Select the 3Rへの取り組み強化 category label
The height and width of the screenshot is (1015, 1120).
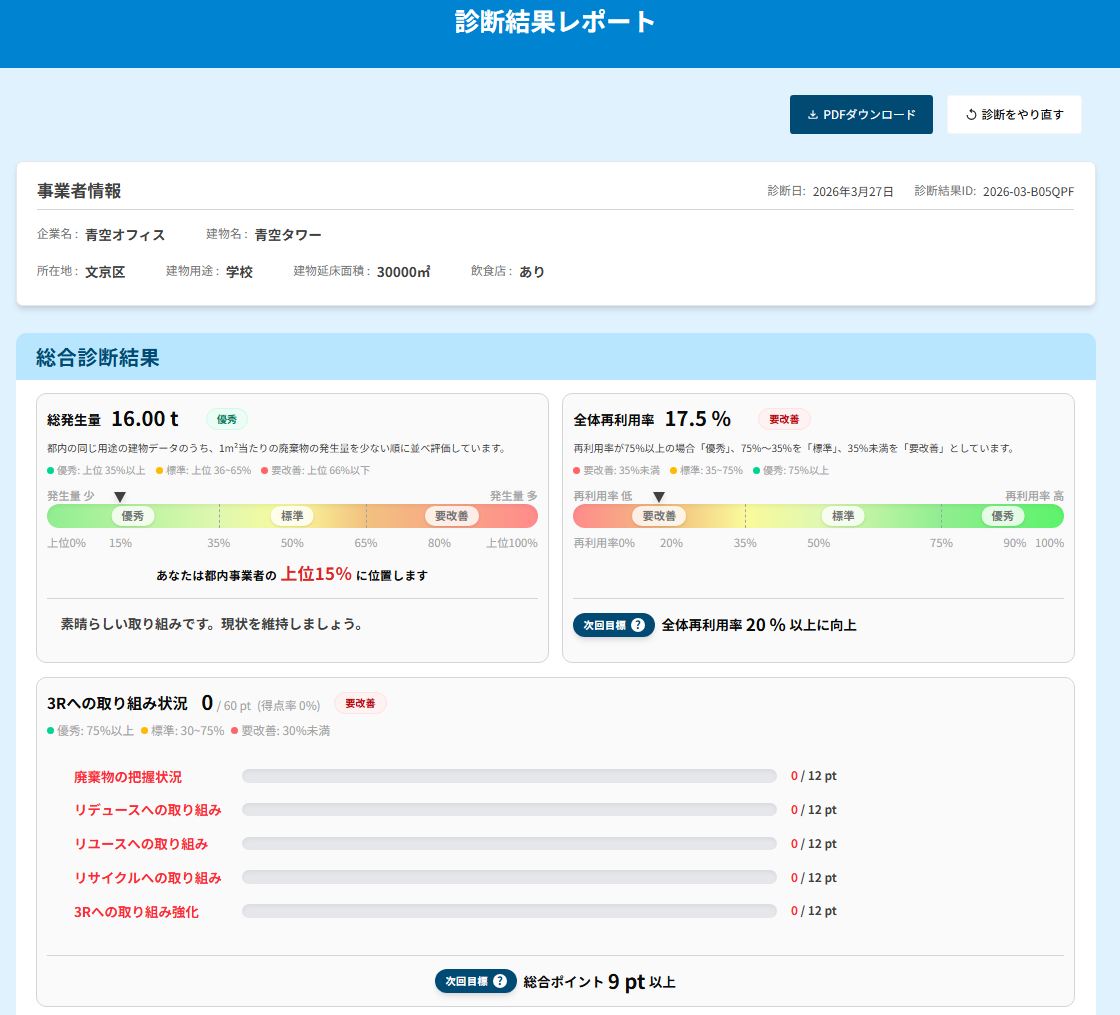coord(136,912)
